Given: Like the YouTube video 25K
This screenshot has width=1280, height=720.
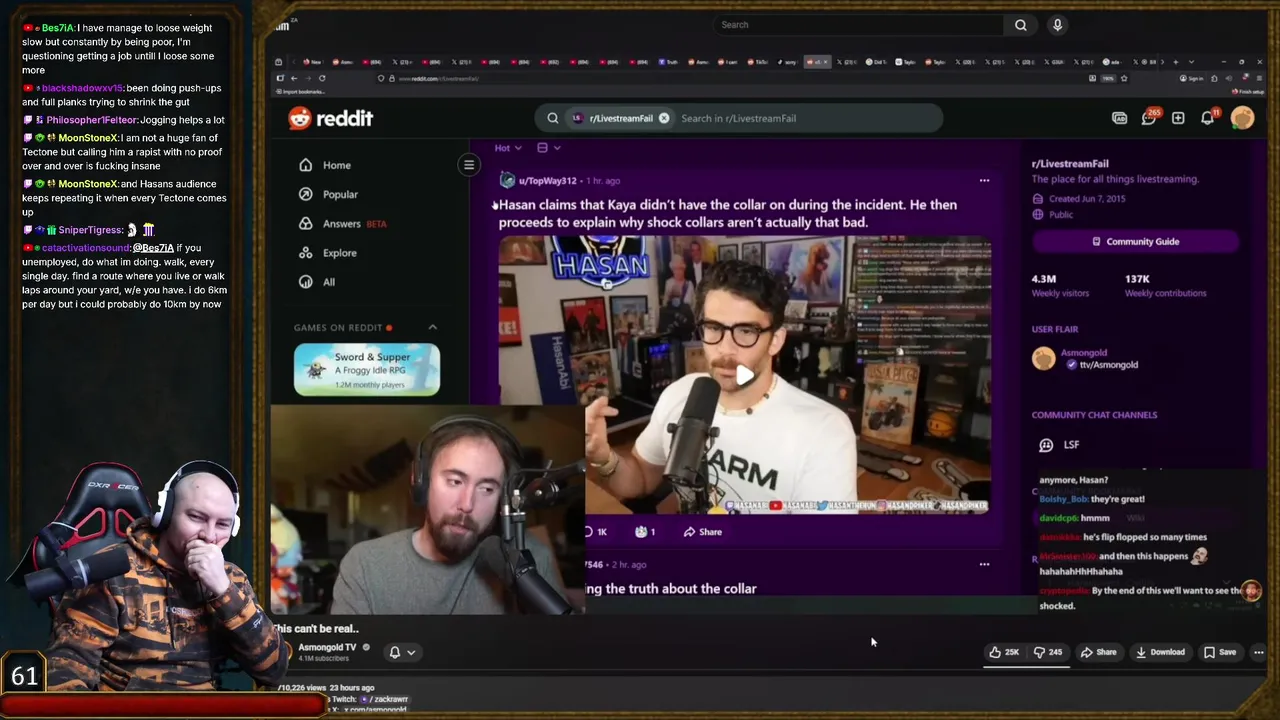Looking at the screenshot, I should click(x=1004, y=652).
